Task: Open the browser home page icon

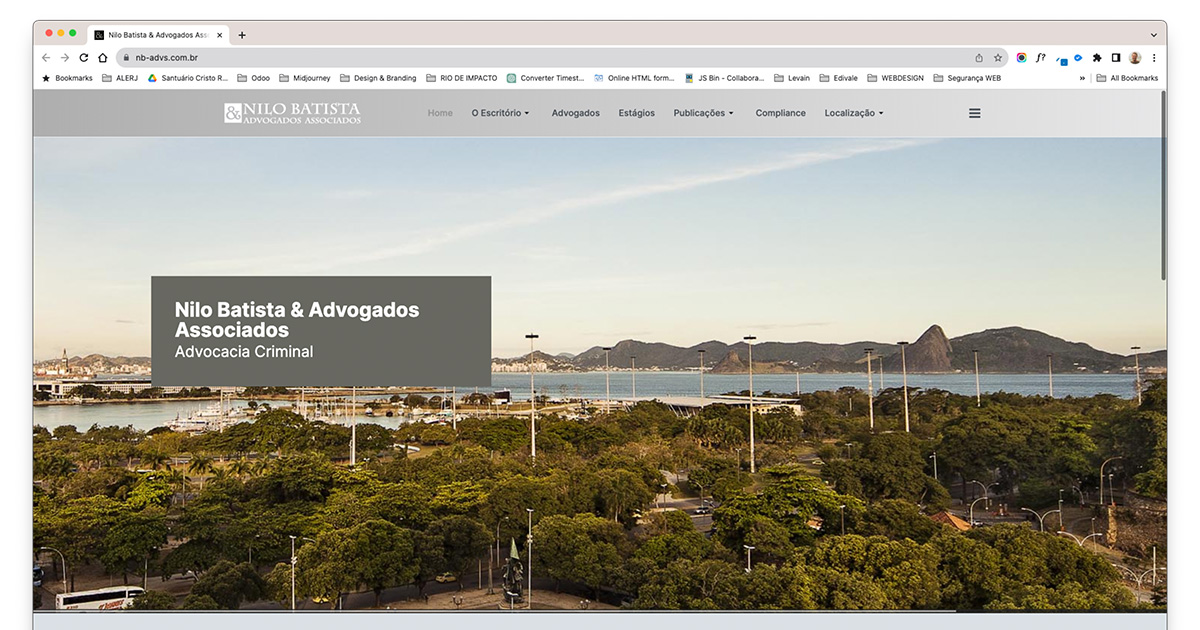Action: [x=103, y=58]
